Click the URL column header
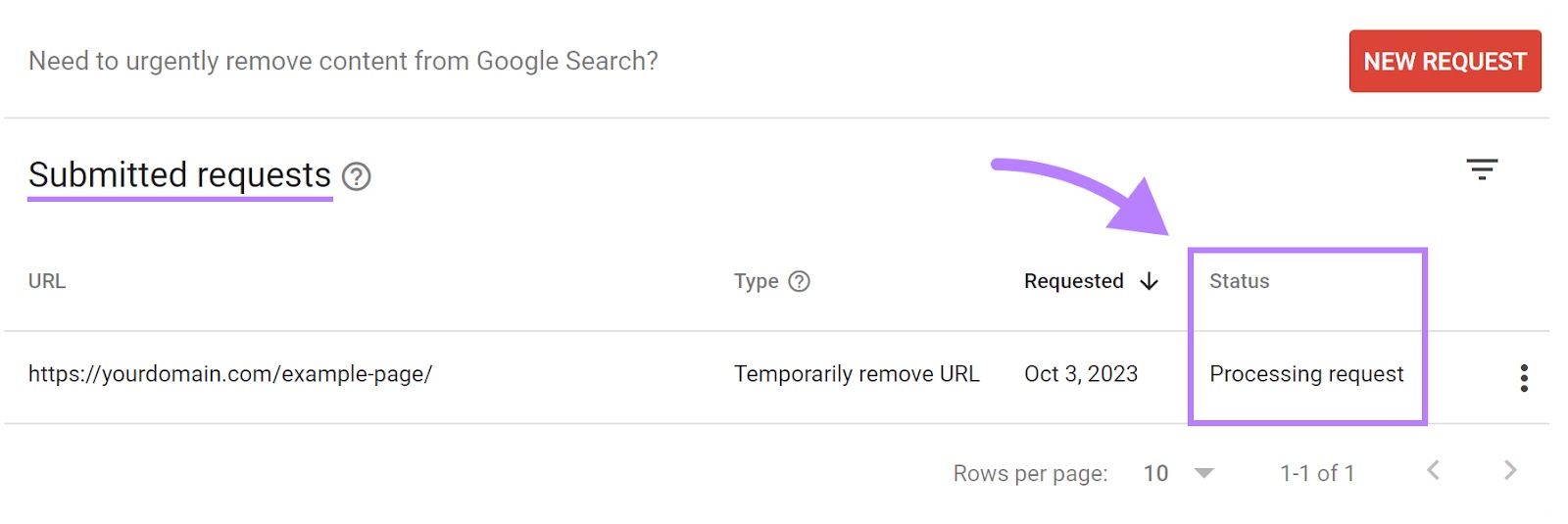This screenshot has width=1568, height=524. 47,281
